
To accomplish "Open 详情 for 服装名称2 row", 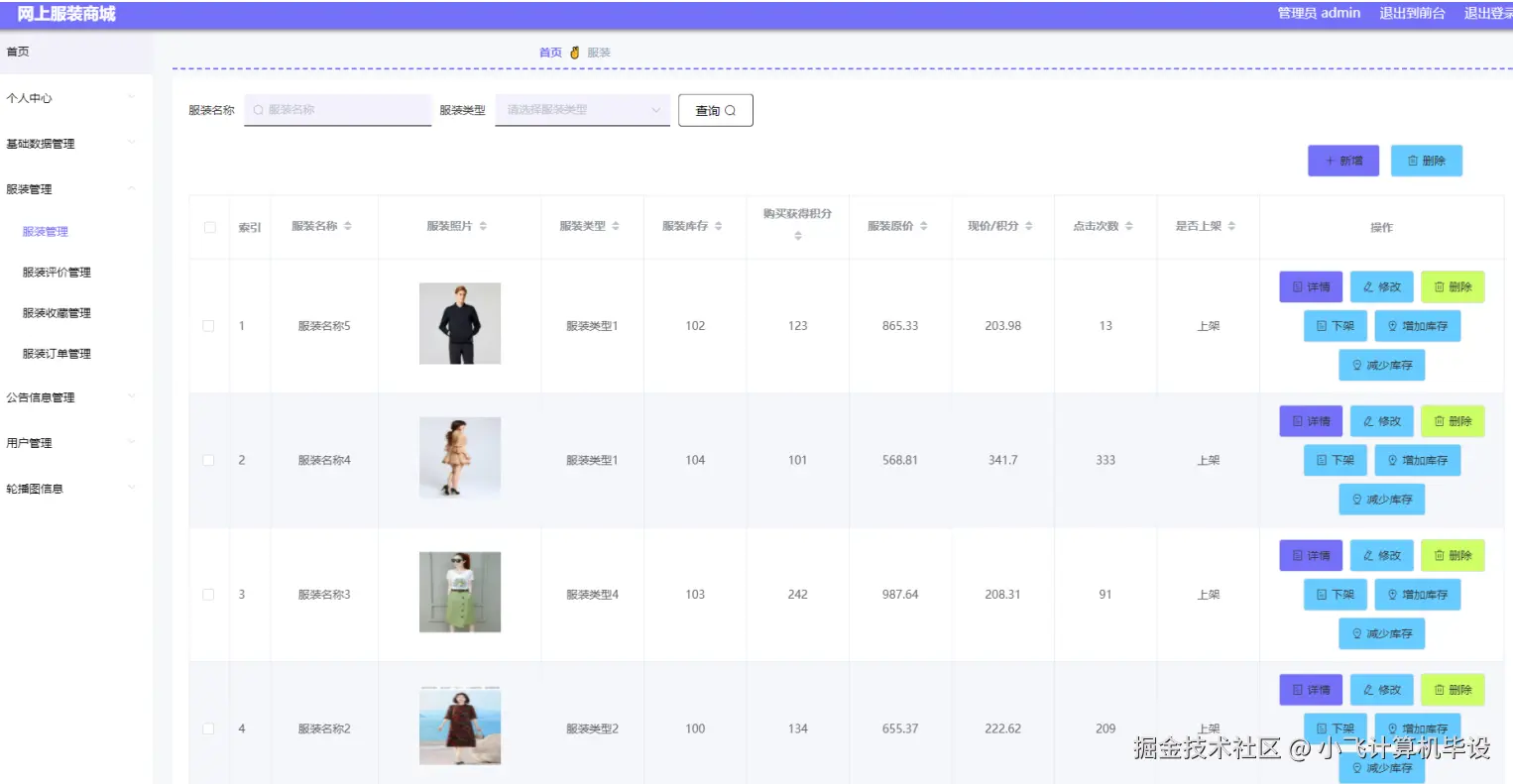I will click(x=1311, y=690).
